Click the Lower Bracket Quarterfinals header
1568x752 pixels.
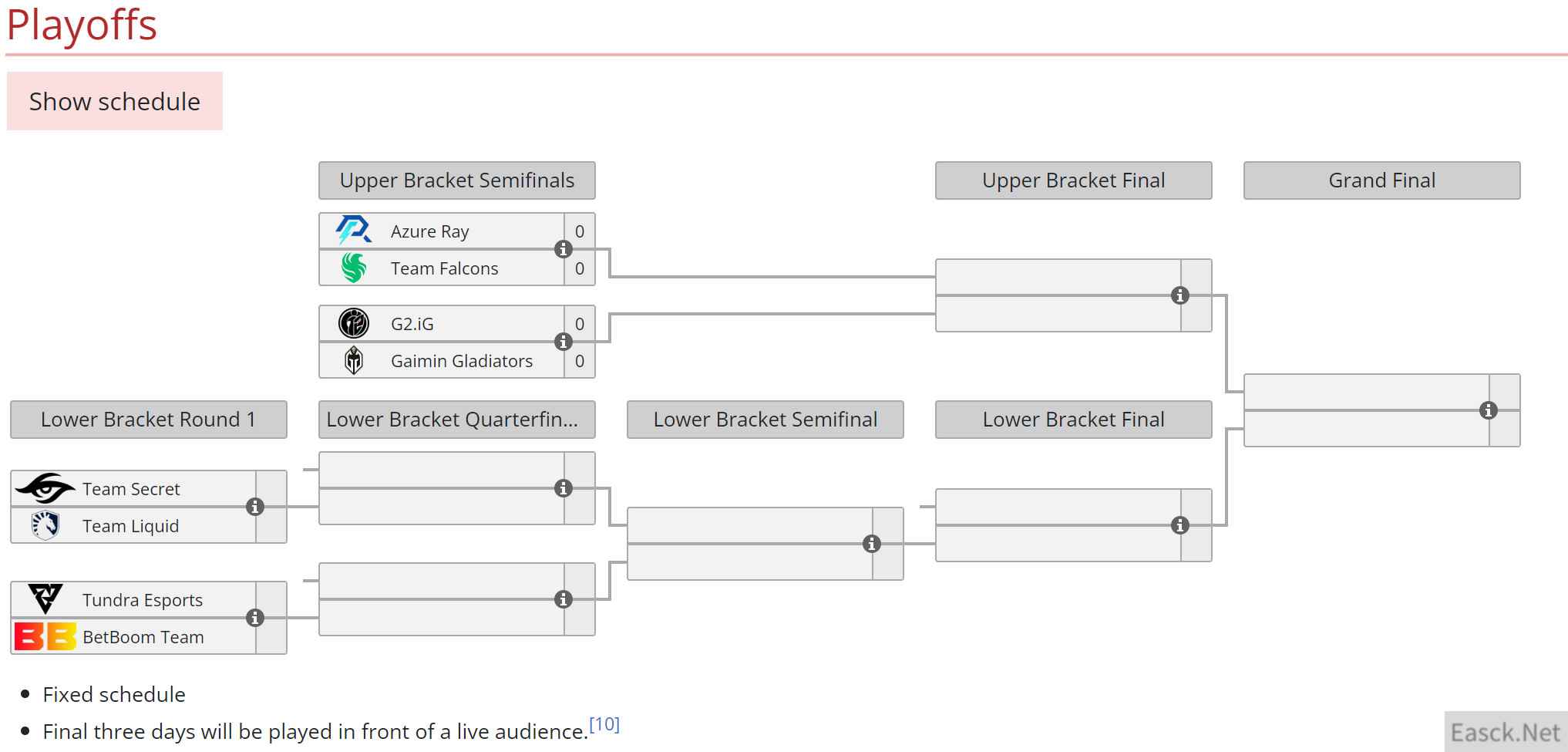tap(456, 420)
